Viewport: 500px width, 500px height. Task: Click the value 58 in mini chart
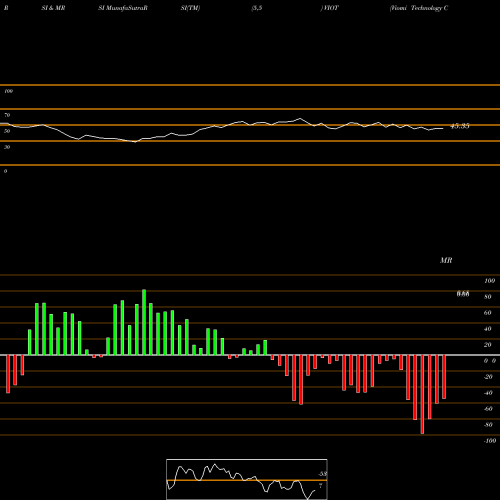(322, 474)
